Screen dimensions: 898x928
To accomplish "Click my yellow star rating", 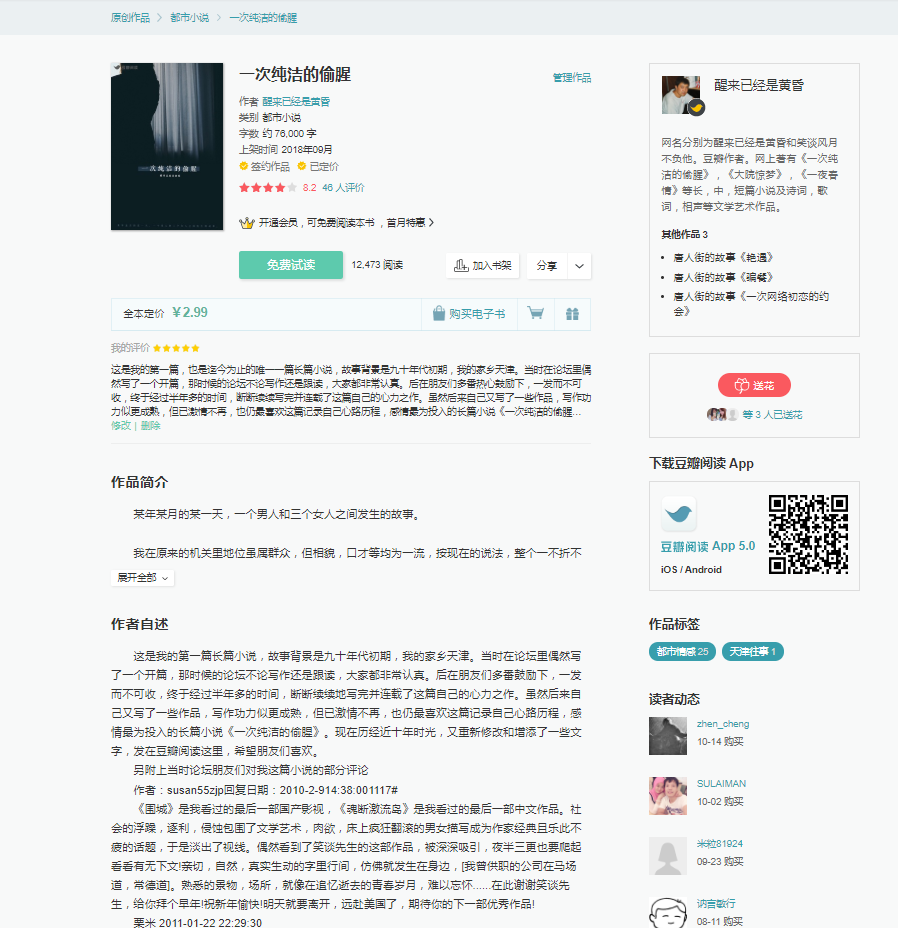I will 176,348.
